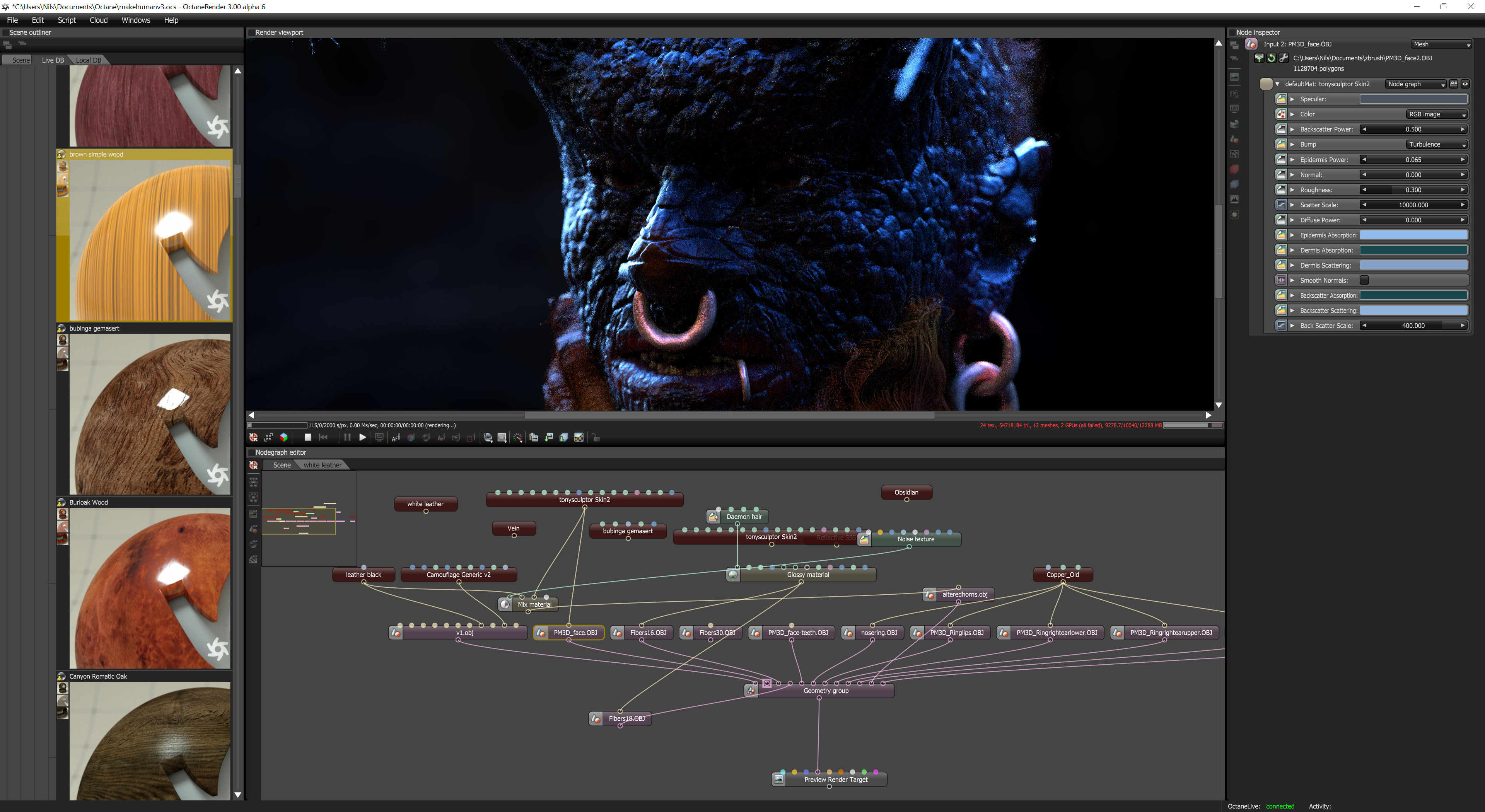Click the reload mesh green arrow icon
Screen dimensions: 1485x812
1271,58
